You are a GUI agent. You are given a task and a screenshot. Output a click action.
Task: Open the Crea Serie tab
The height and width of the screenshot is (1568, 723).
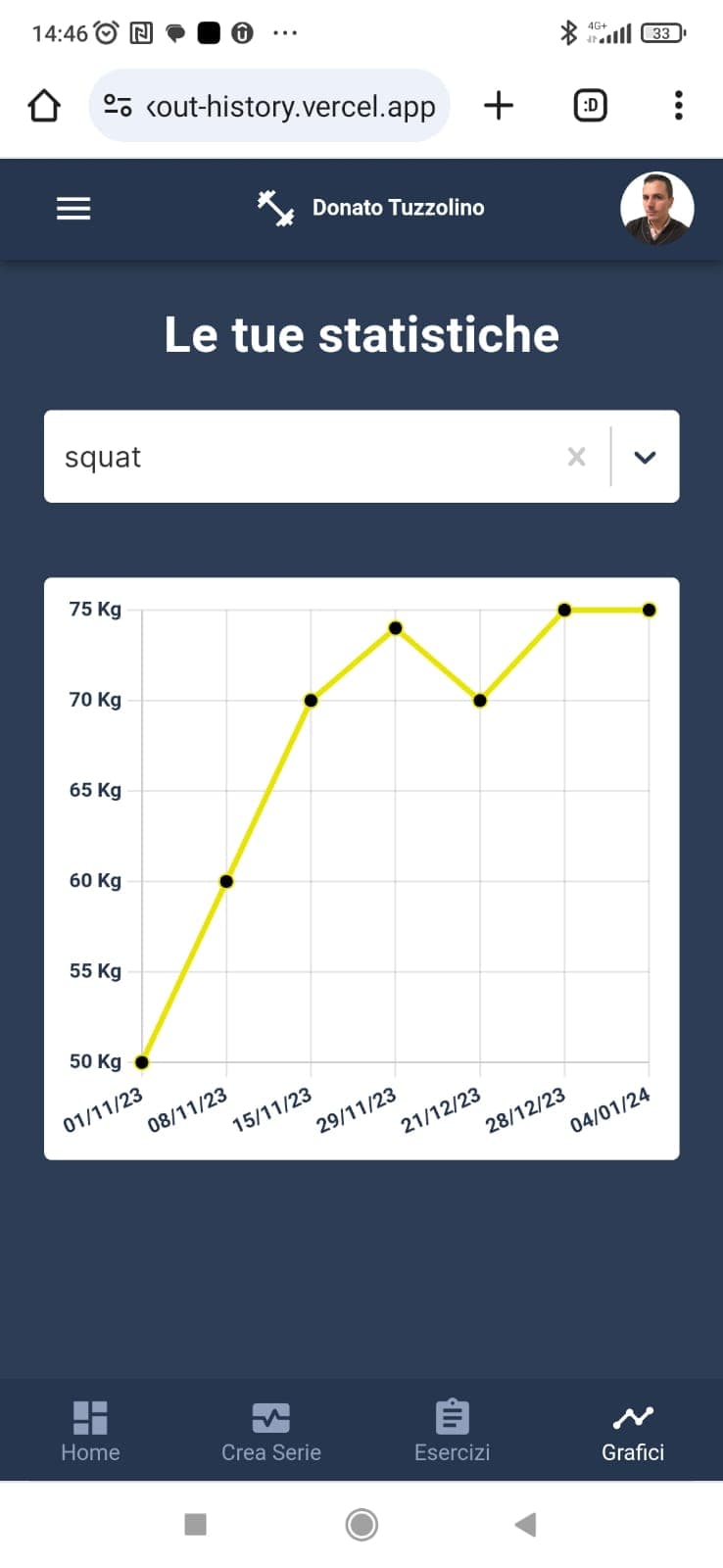click(x=271, y=1431)
